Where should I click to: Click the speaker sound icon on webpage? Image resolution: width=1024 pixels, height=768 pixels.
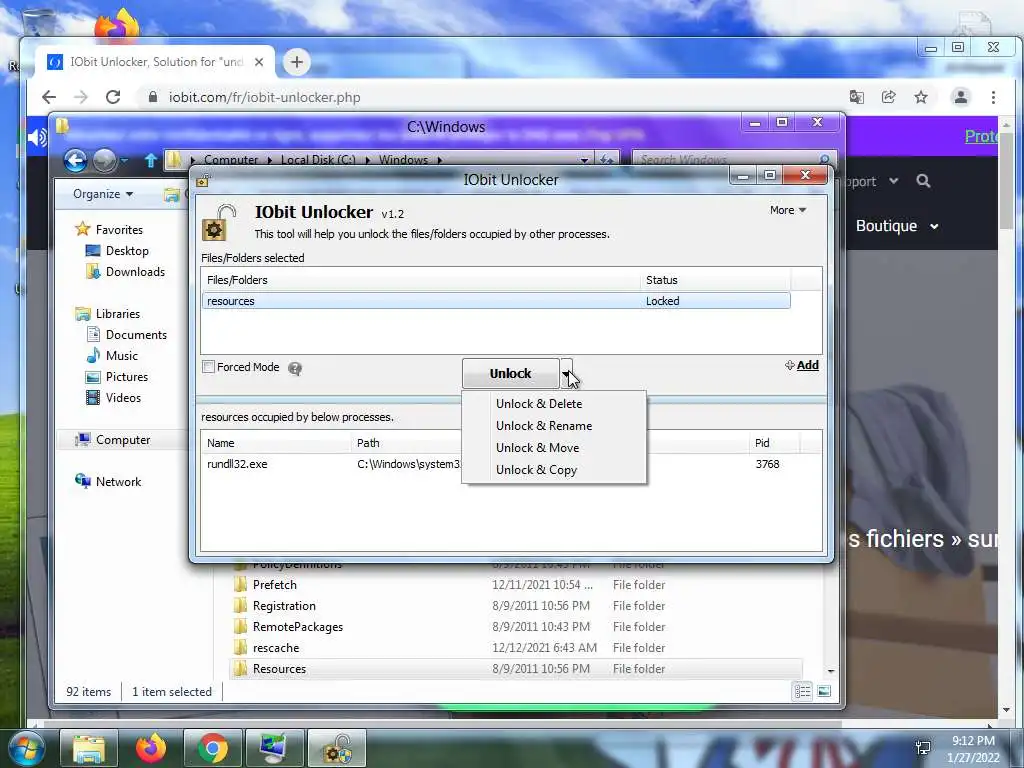click(x=37, y=137)
